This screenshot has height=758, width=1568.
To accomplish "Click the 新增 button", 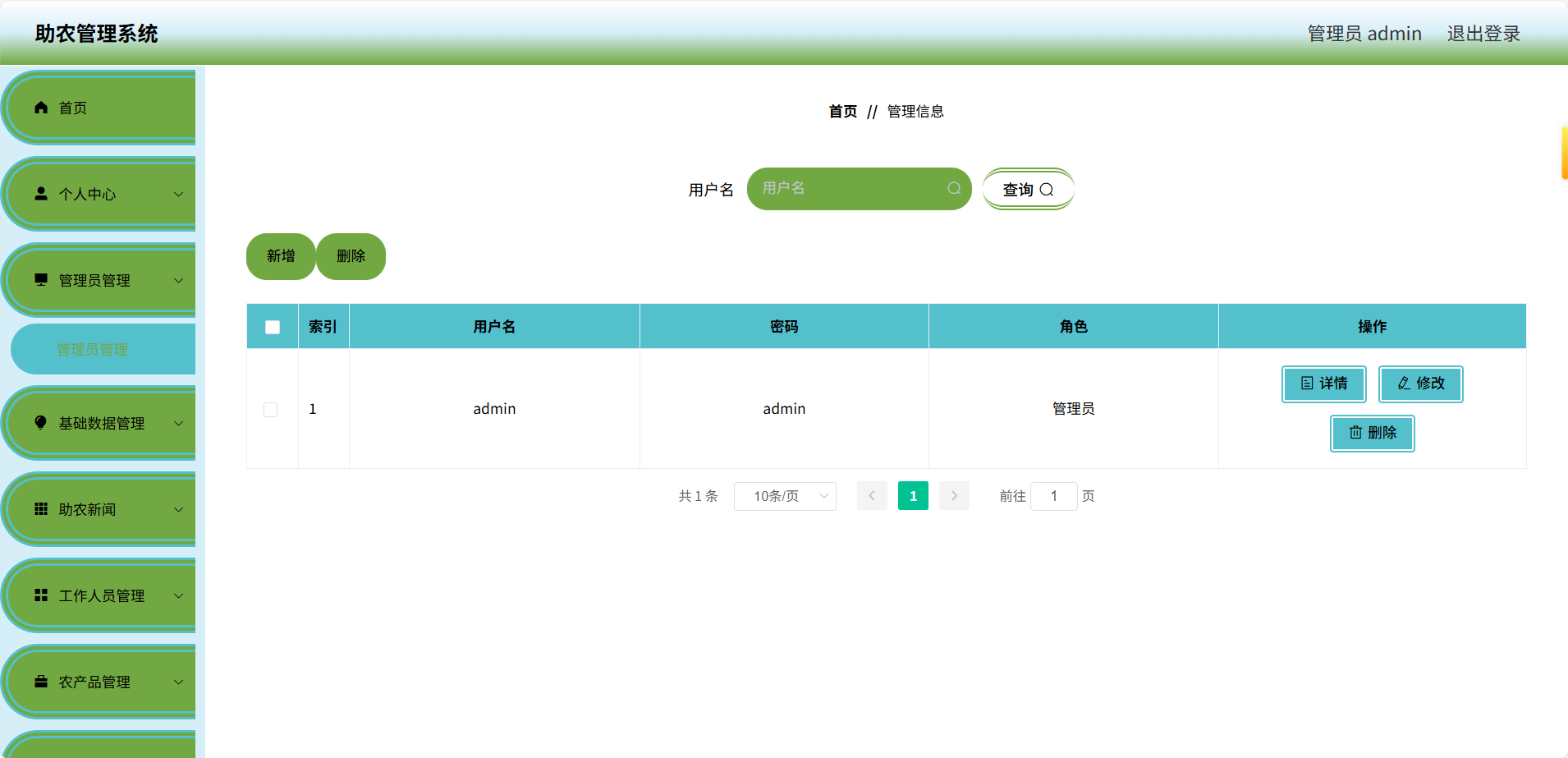I will coord(281,256).
